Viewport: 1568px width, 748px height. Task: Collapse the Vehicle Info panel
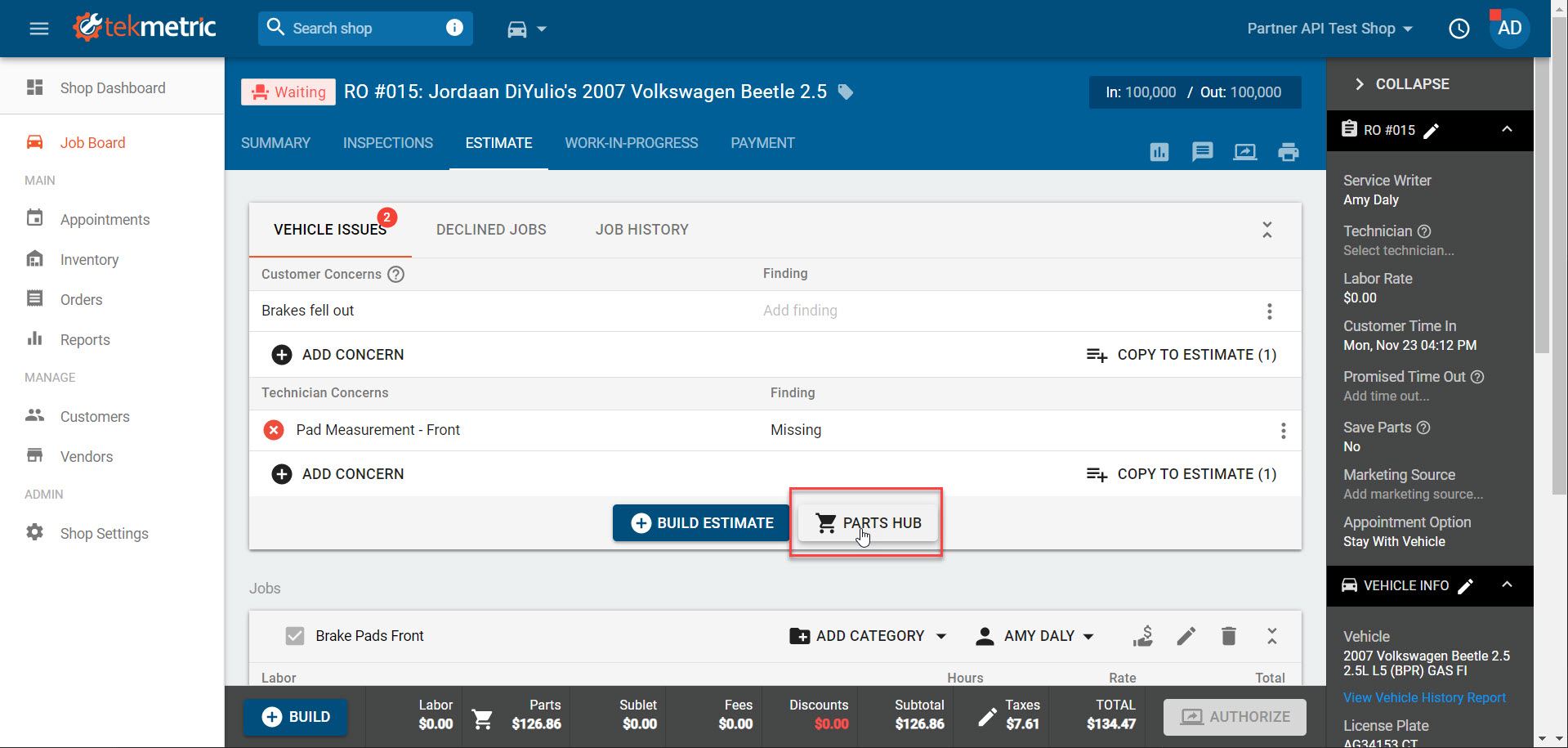[1507, 585]
